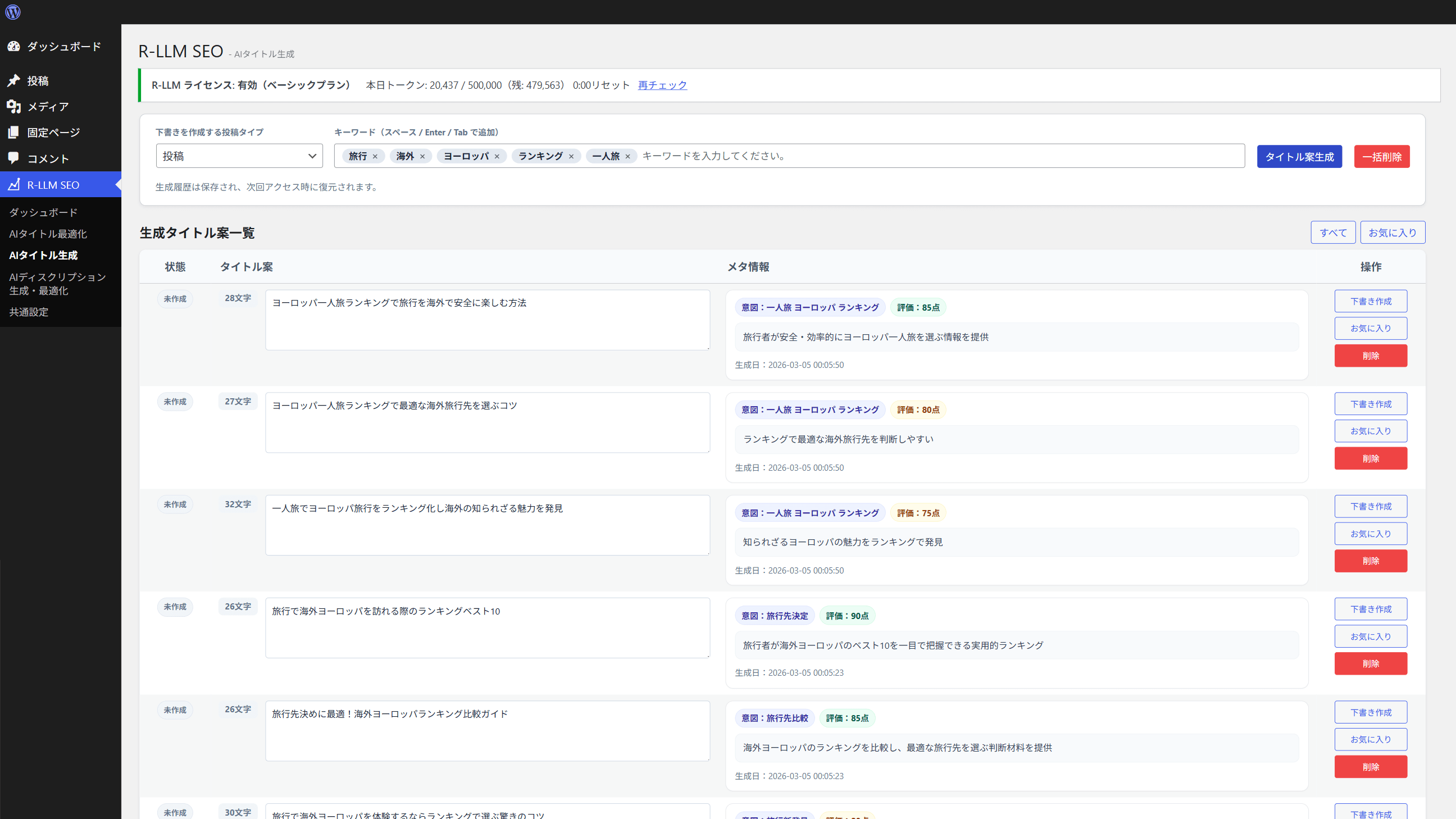Delete the 32文字 title row
The width and height of the screenshot is (1456, 819).
point(1371,561)
